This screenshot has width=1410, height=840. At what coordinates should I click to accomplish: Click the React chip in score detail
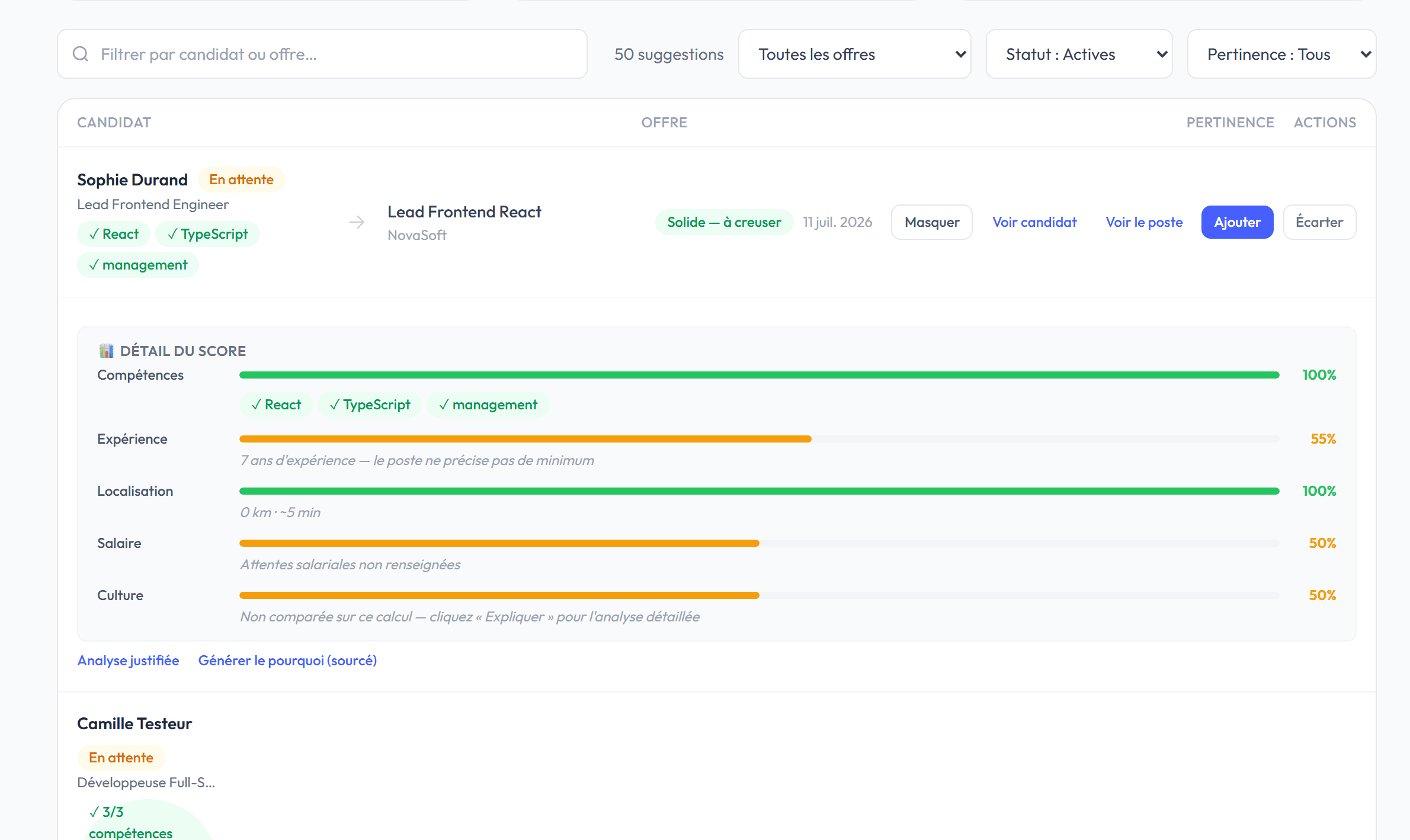pyautogui.click(x=276, y=405)
